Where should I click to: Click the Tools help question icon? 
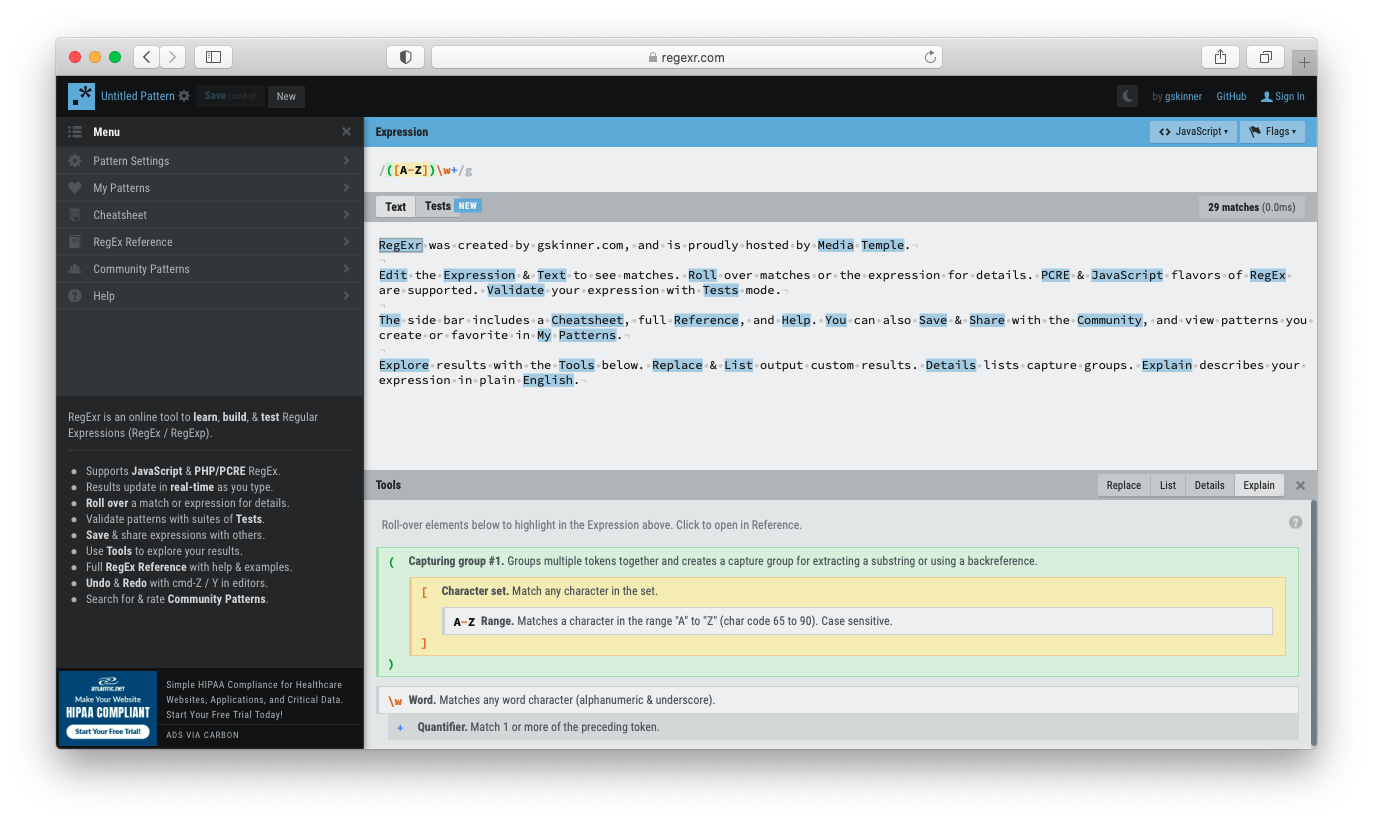pos(1296,523)
